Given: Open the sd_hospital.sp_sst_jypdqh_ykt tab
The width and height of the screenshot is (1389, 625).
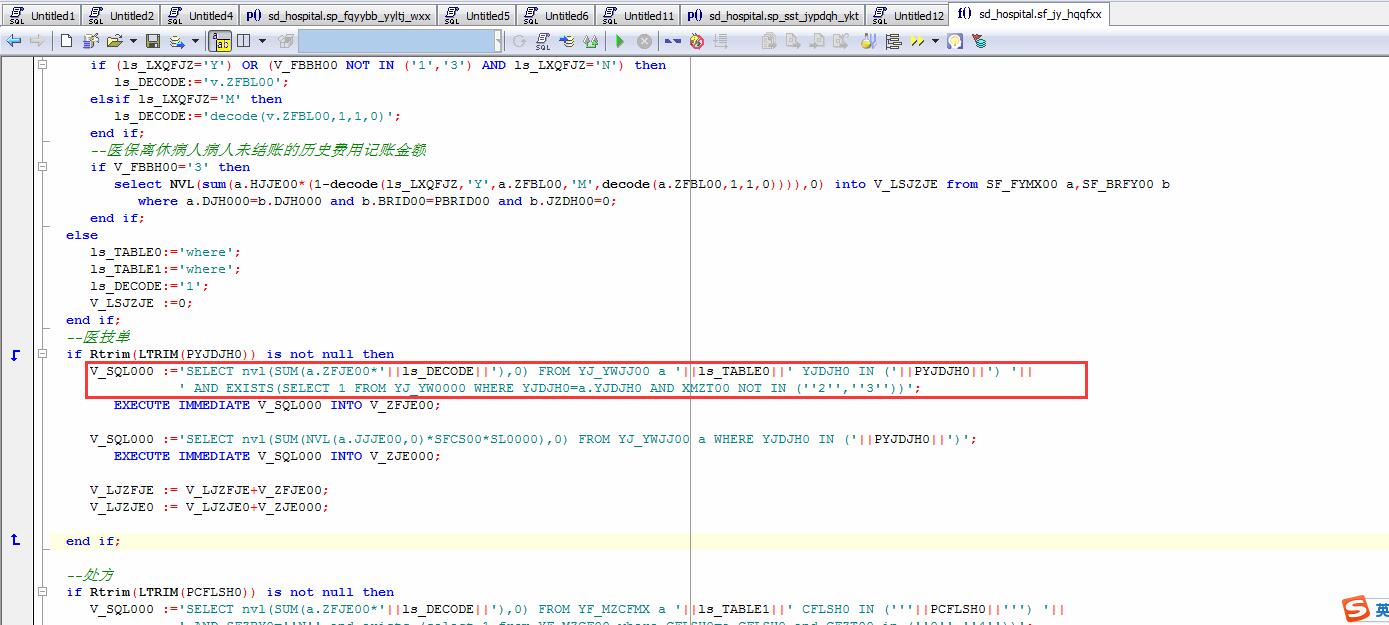Looking at the screenshot, I should pyautogui.click(x=773, y=15).
